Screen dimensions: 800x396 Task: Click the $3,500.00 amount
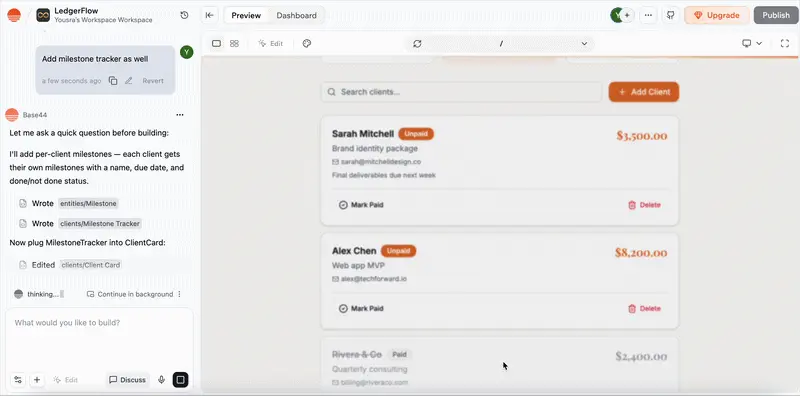[642, 136]
